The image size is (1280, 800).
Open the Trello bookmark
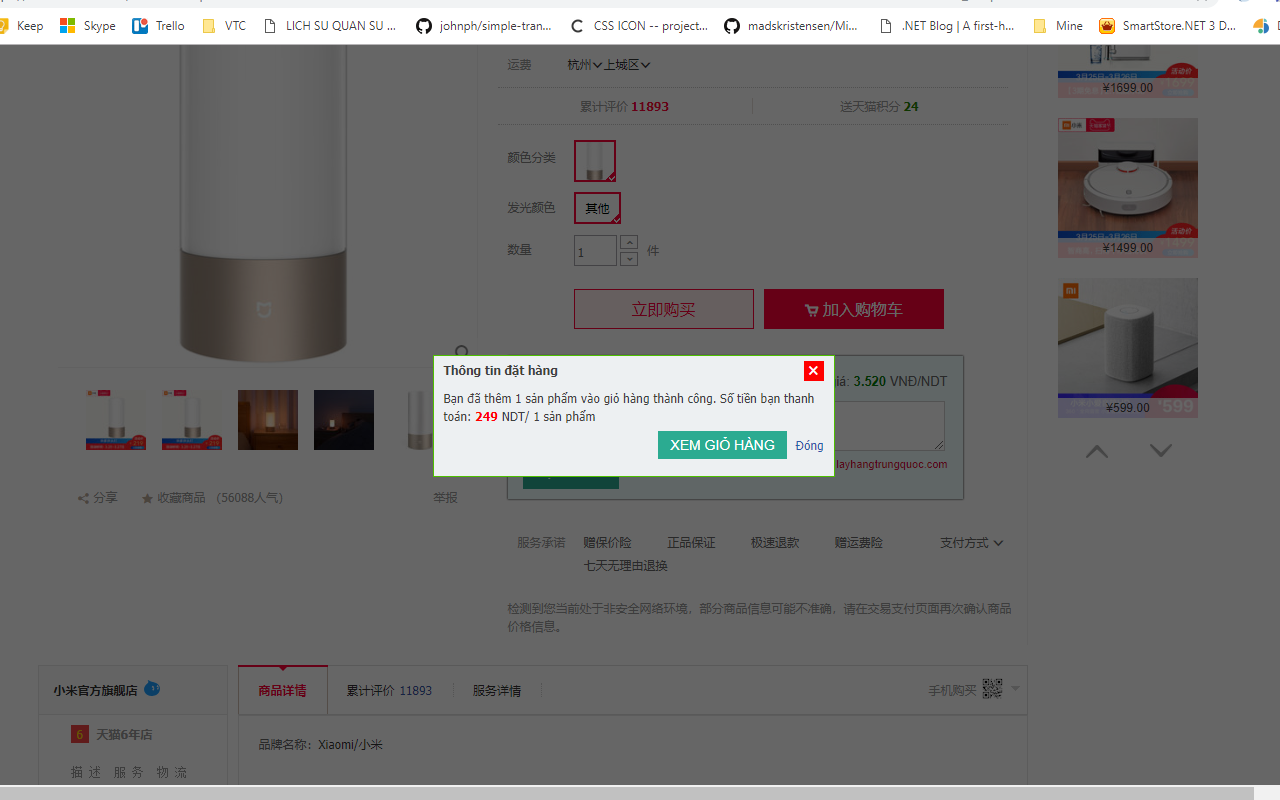click(x=159, y=26)
